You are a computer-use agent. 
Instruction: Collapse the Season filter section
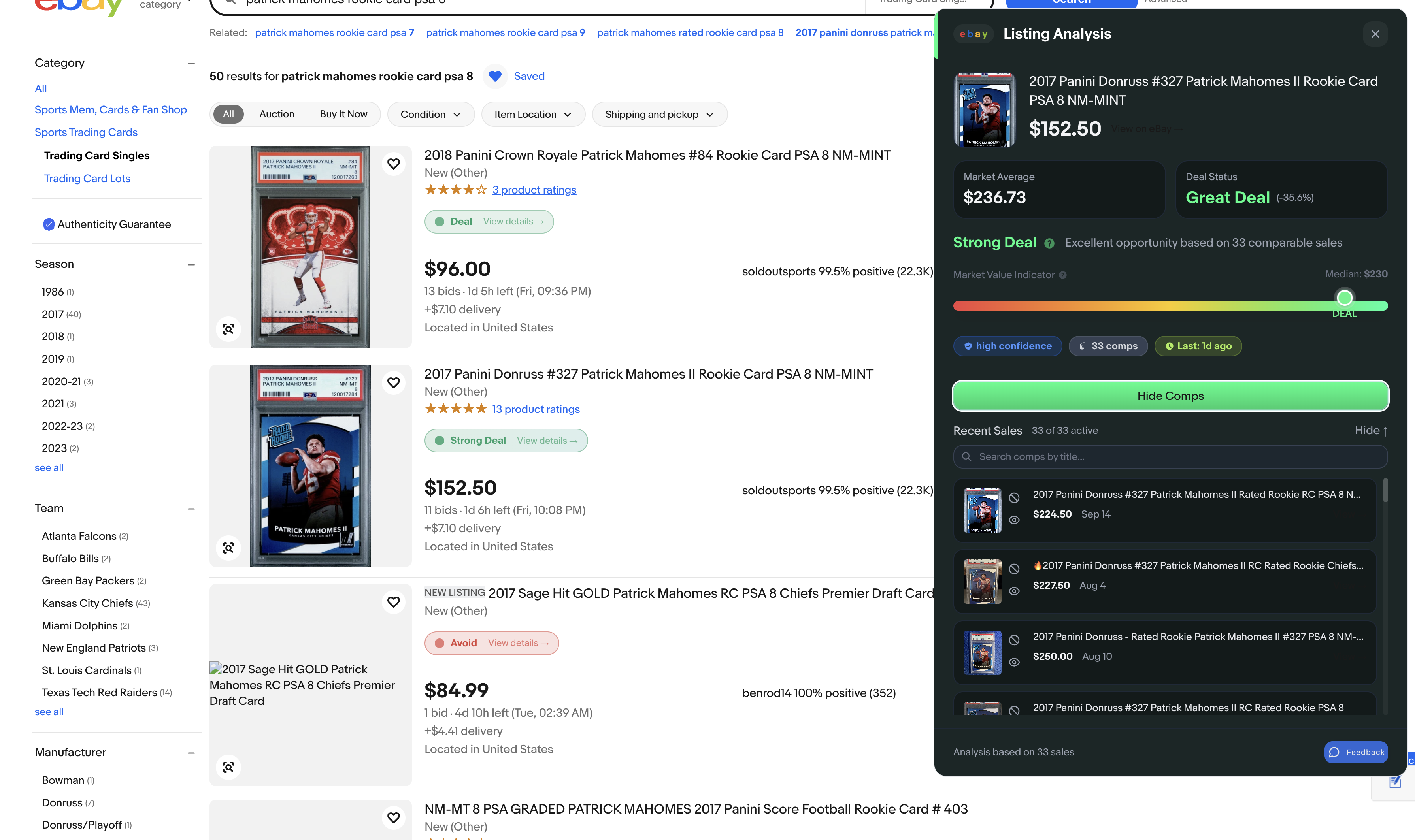191,264
